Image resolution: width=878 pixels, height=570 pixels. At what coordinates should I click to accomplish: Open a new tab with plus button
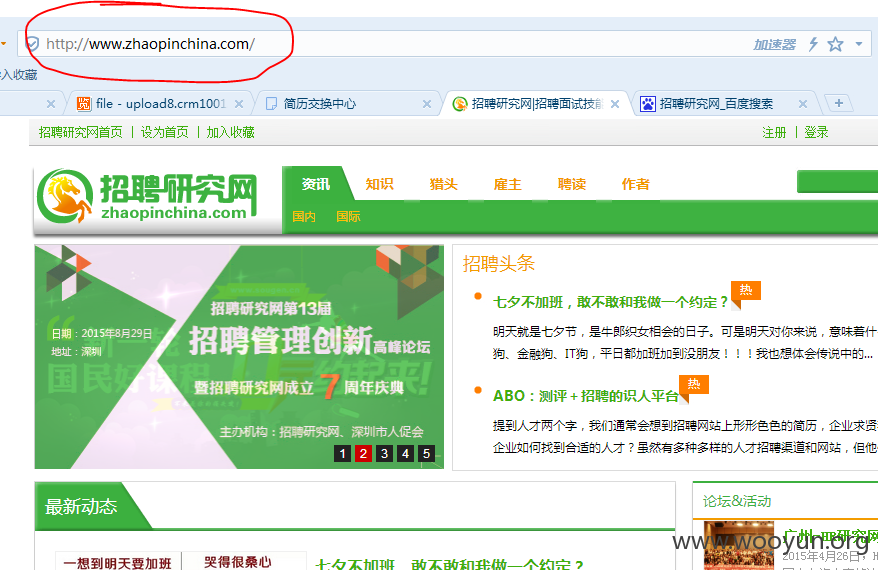point(839,103)
